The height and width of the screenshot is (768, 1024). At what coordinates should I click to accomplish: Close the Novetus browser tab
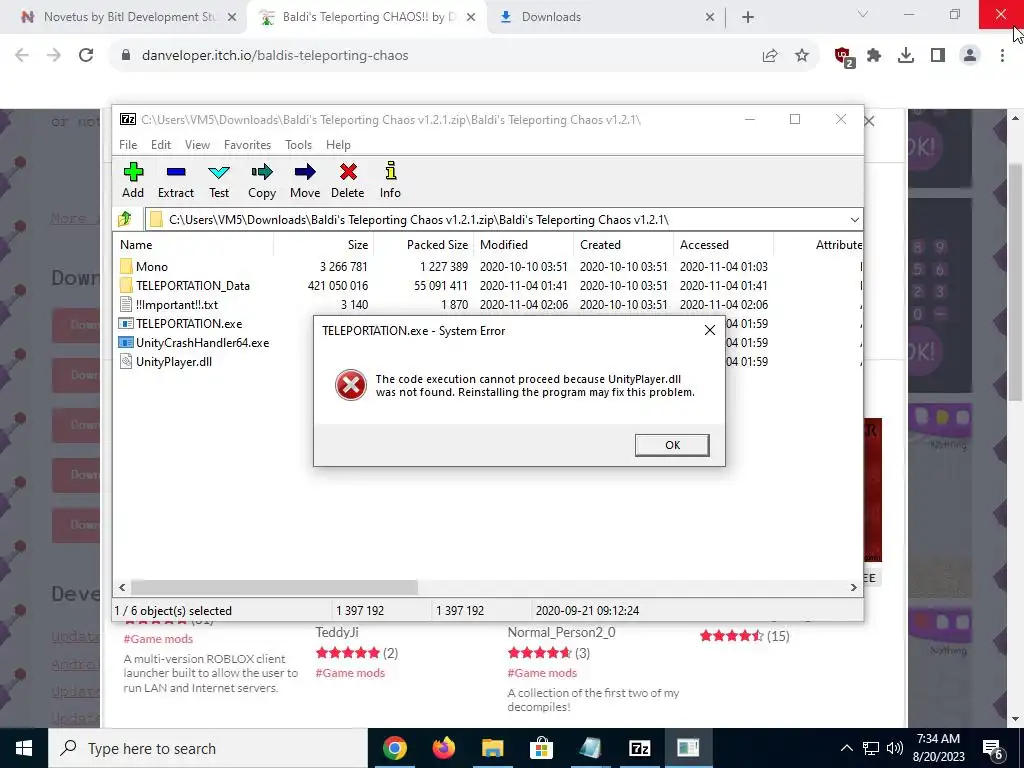point(232,17)
